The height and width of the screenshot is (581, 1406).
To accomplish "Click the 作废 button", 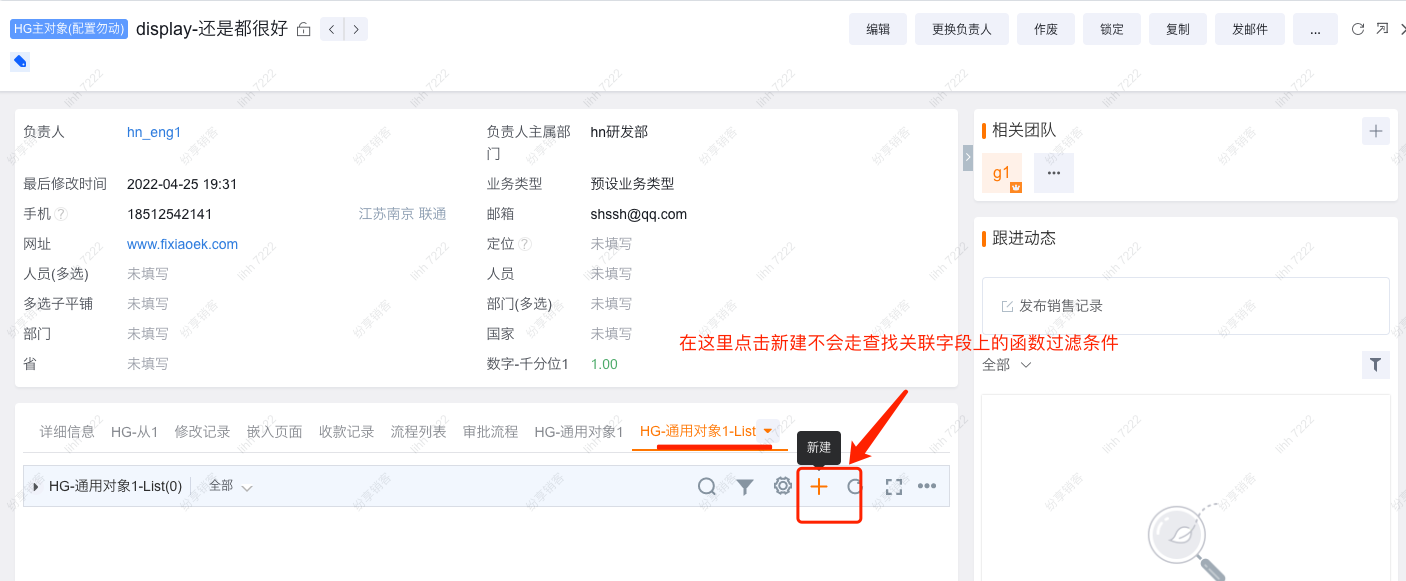I will (x=1046, y=29).
